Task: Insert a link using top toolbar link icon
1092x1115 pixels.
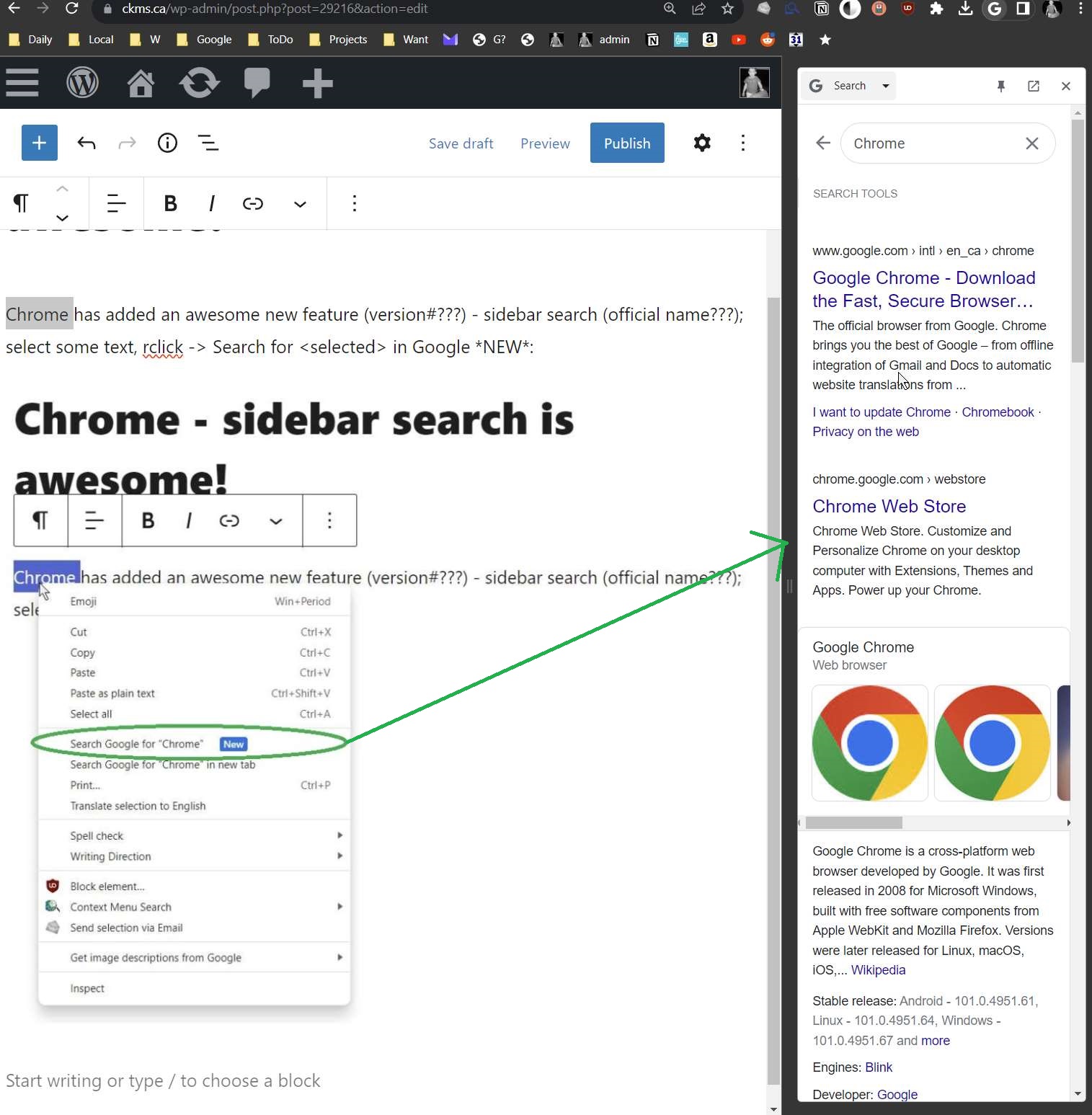Action: tap(252, 204)
